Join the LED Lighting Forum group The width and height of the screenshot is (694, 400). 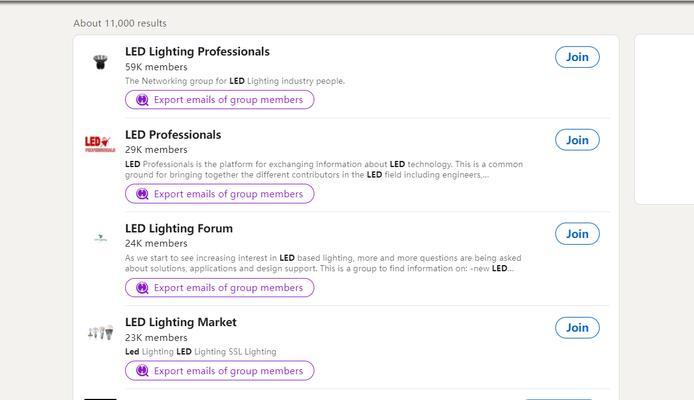577,234
